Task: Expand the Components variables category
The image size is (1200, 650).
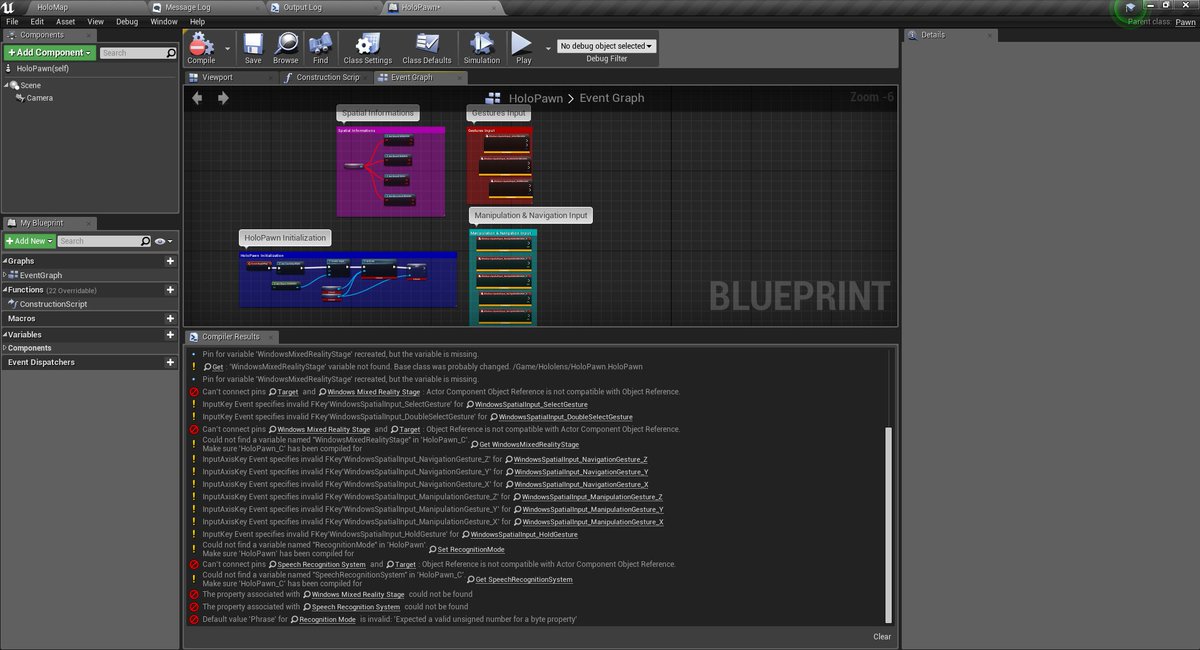Action: pos(6,348)
